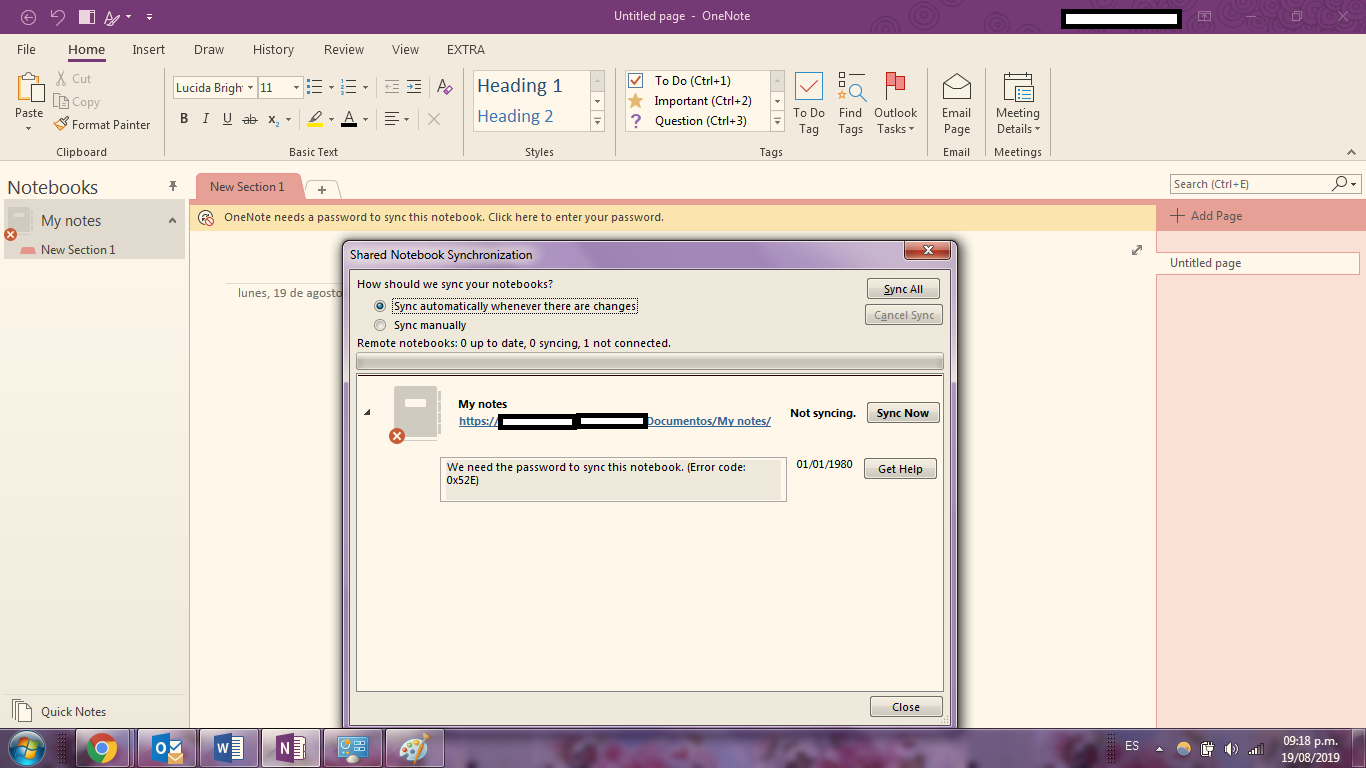1366x768 pixels.
Task: Expand the Tags gallery list
Action: tap(777, 122)
